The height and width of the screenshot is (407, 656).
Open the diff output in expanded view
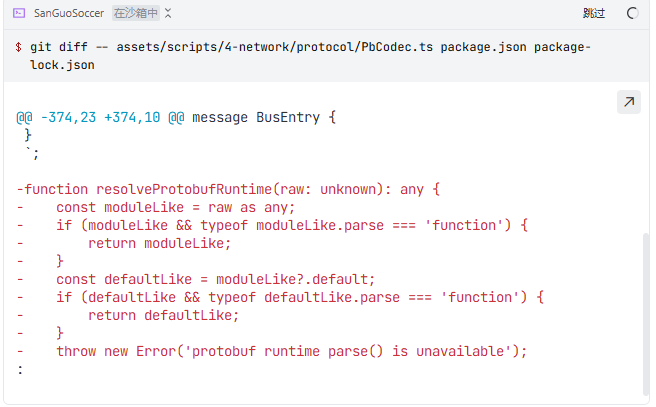pos(629,102)
